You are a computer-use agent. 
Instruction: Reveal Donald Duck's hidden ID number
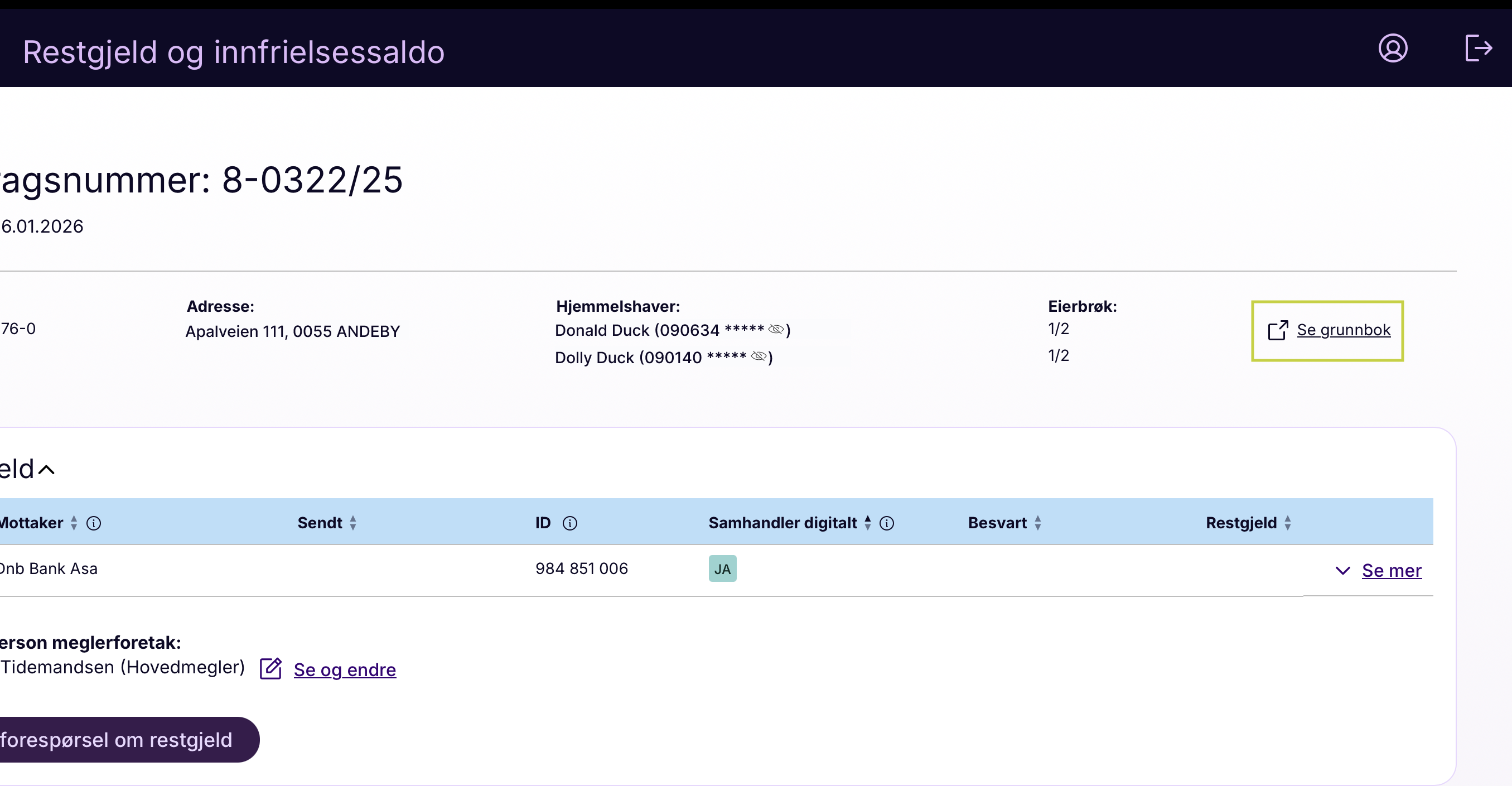tap(775, 329)
